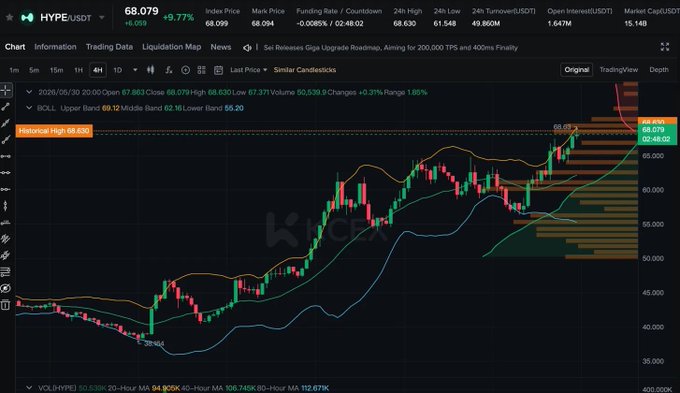Select the crosshair cursor tool
The height and width of the screenshot is (393, 680).
pyautogui.click(x=6, y=90)
